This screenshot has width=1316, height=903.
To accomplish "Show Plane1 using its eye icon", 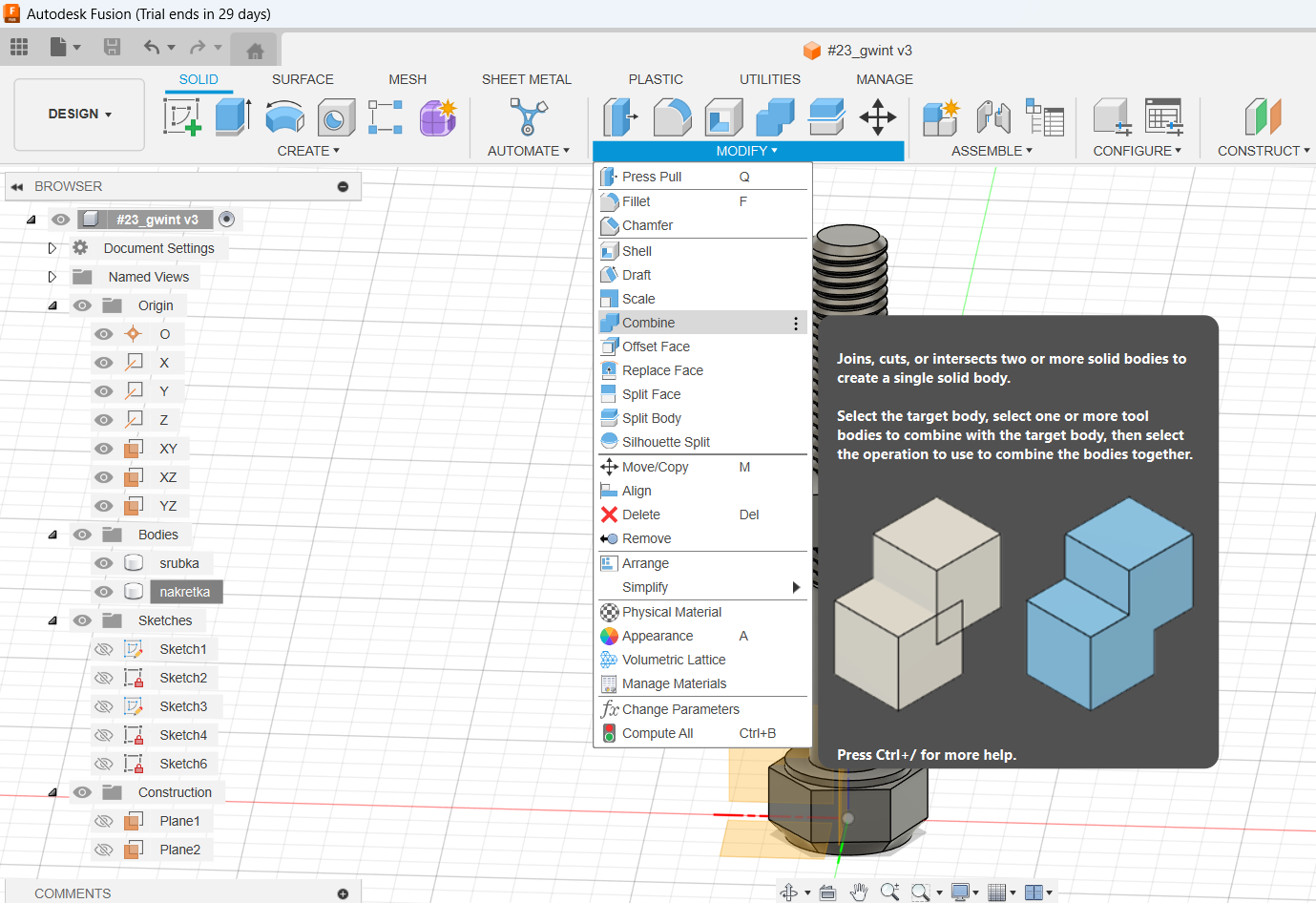I will pos(103,821).
